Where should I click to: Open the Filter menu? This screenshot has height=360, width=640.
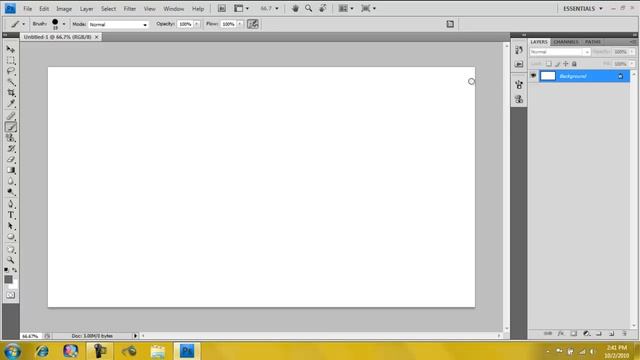click(130, 9)
